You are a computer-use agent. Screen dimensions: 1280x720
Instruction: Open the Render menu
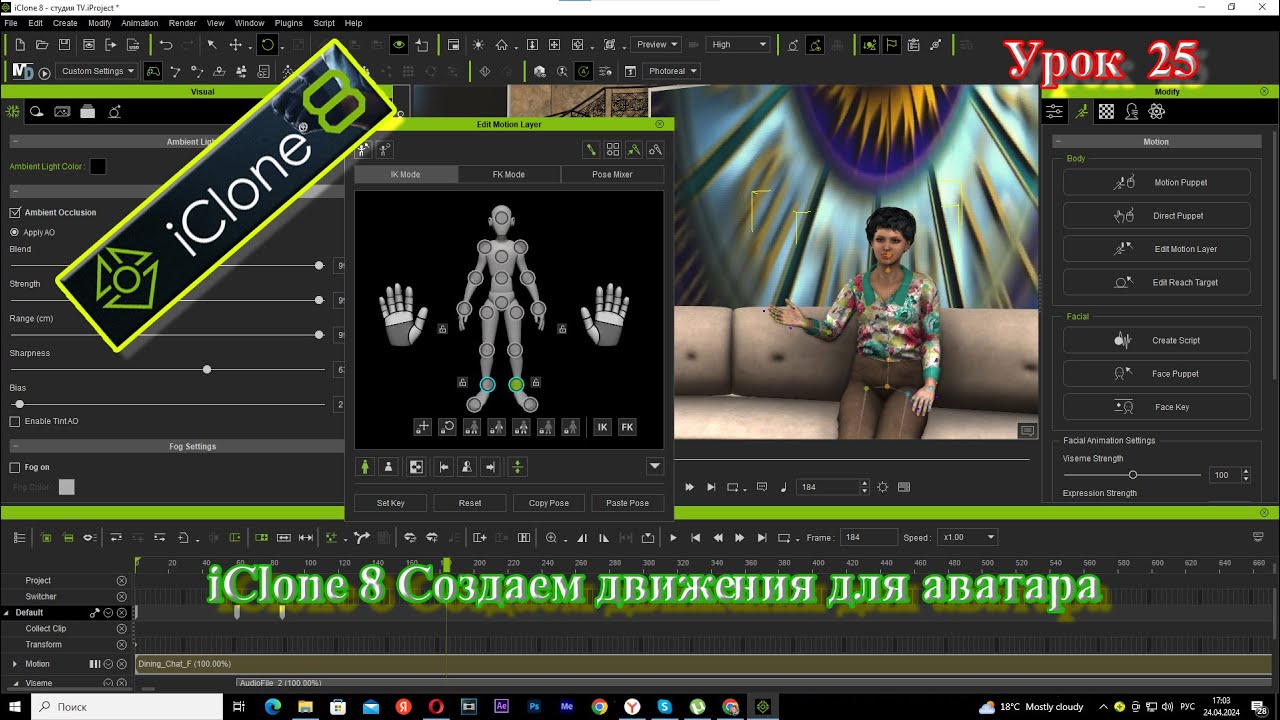[x=182, y=23]
